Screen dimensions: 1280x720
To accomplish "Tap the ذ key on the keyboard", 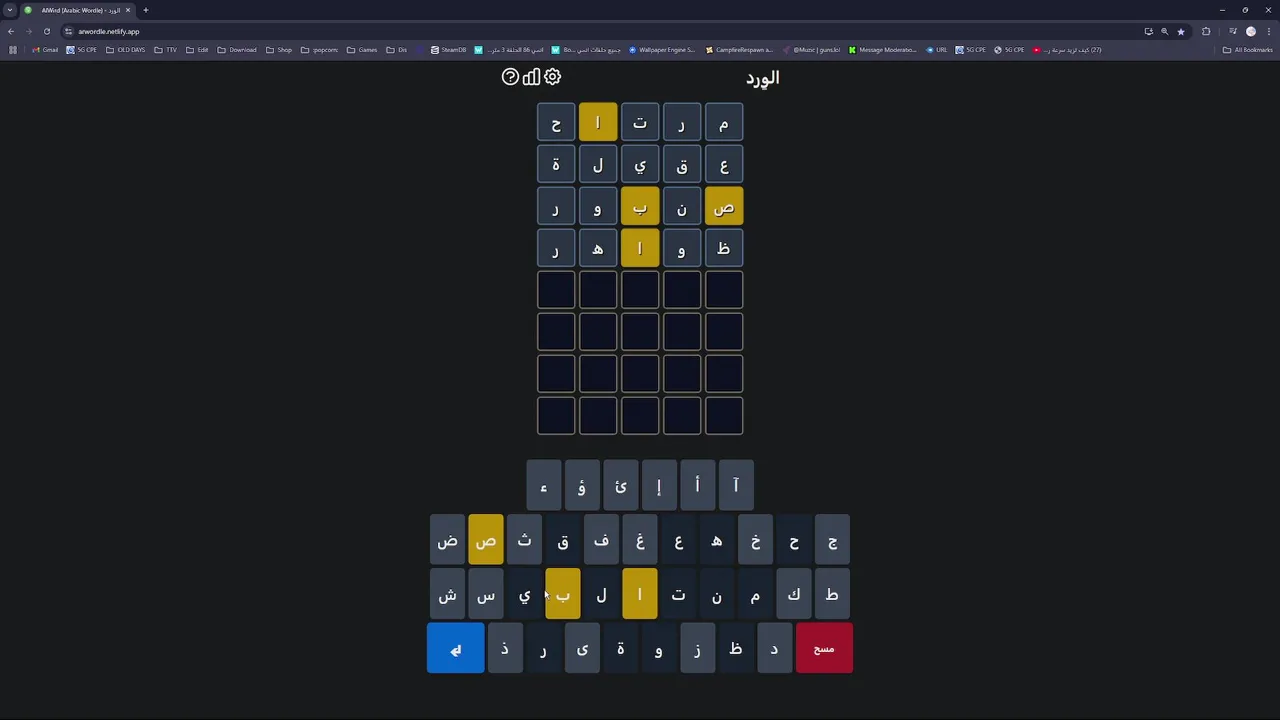I will 505,649.
